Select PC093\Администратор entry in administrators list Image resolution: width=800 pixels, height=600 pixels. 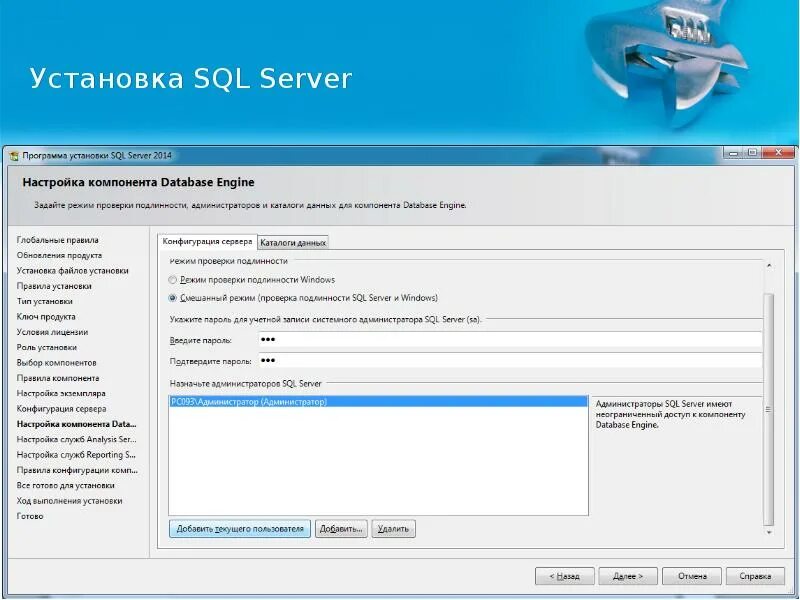tap(378, 402)
